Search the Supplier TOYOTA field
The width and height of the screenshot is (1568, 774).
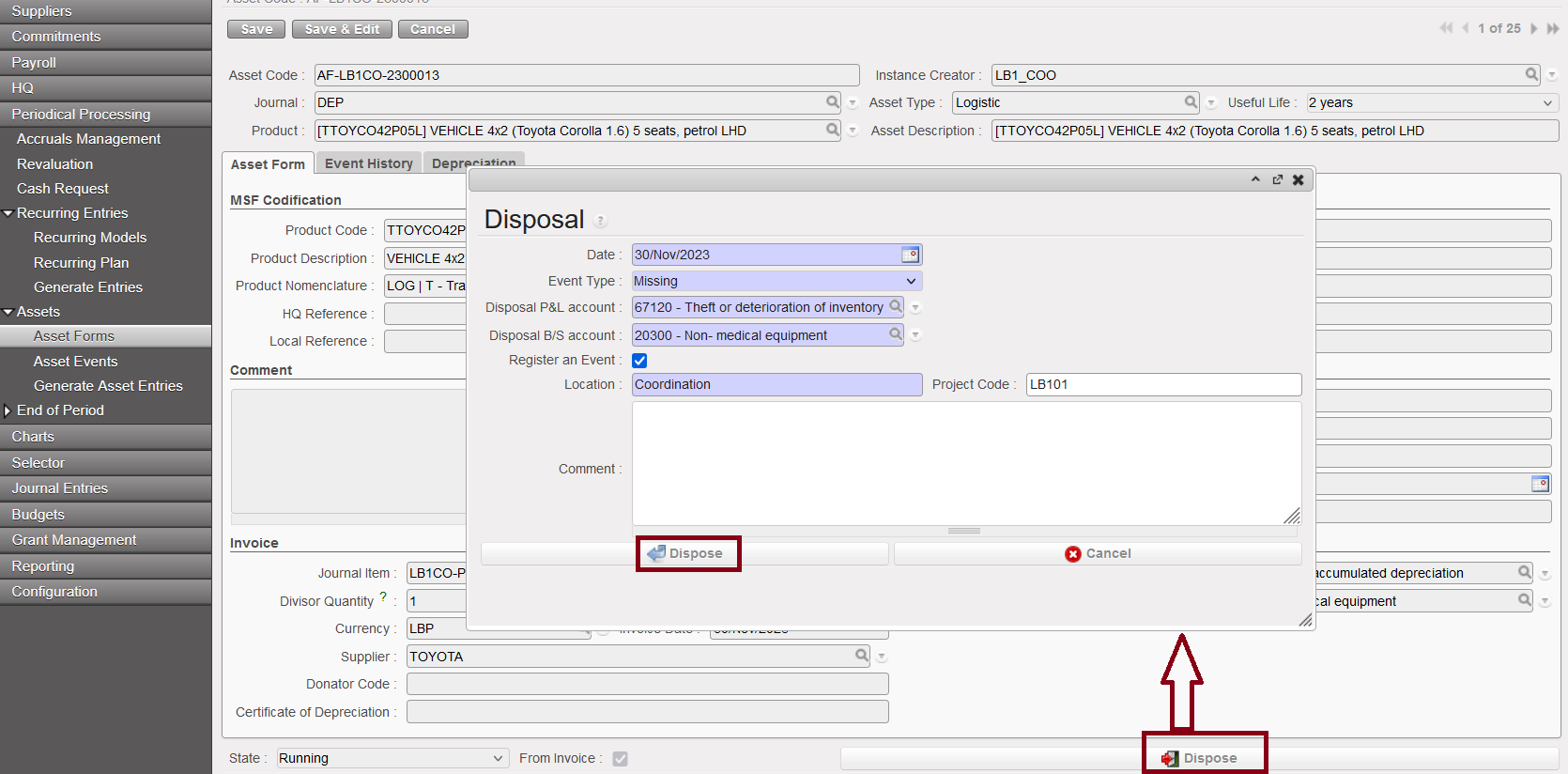(862, 656)
